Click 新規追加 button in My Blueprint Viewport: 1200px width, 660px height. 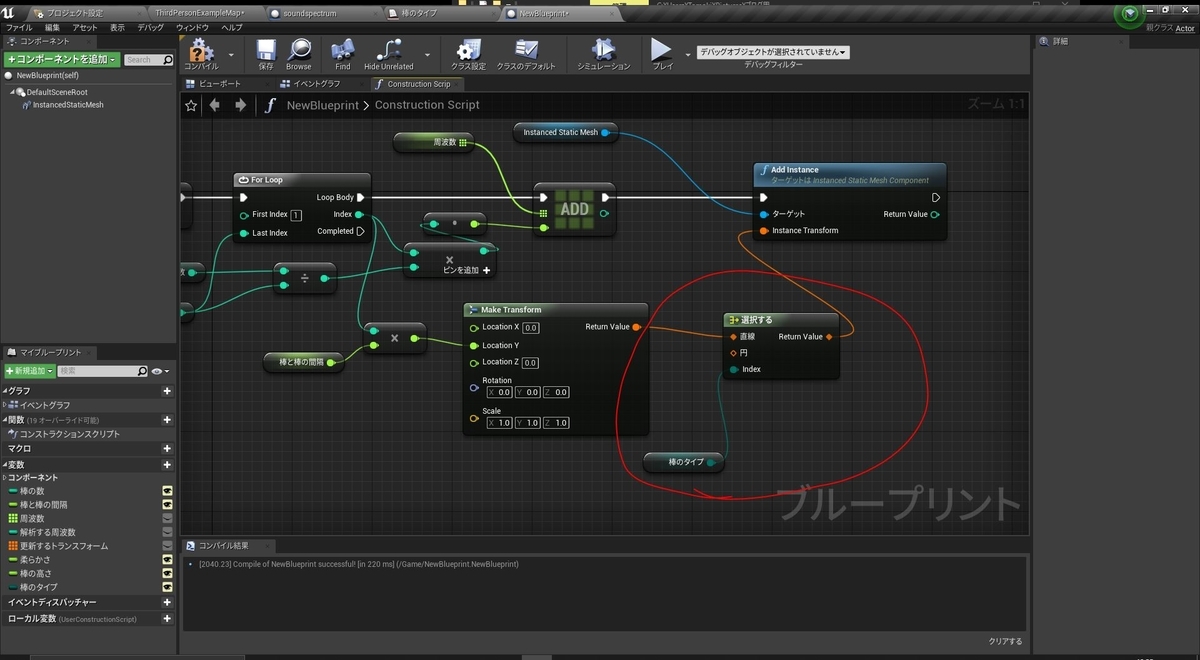click(x=28, y=371)
